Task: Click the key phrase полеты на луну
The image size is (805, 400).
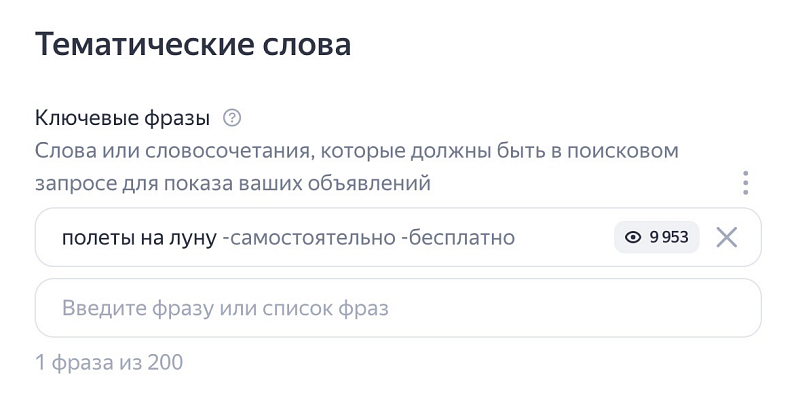Action: tap(139, 238)
